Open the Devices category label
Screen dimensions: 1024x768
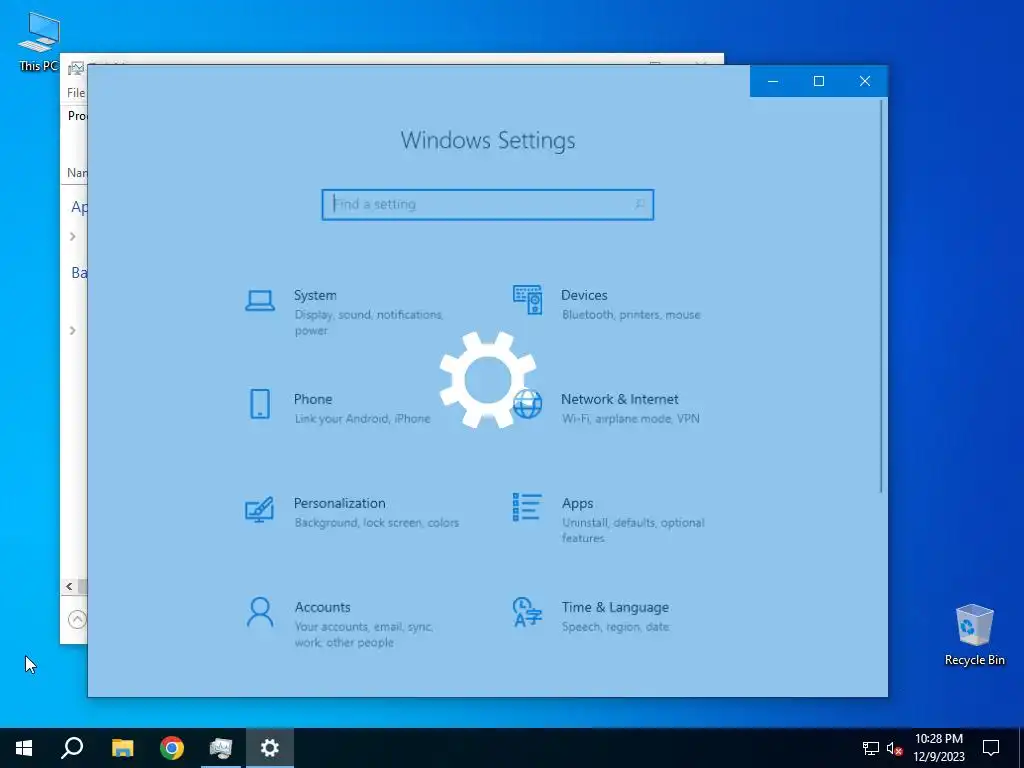click(x=584, y=295)
